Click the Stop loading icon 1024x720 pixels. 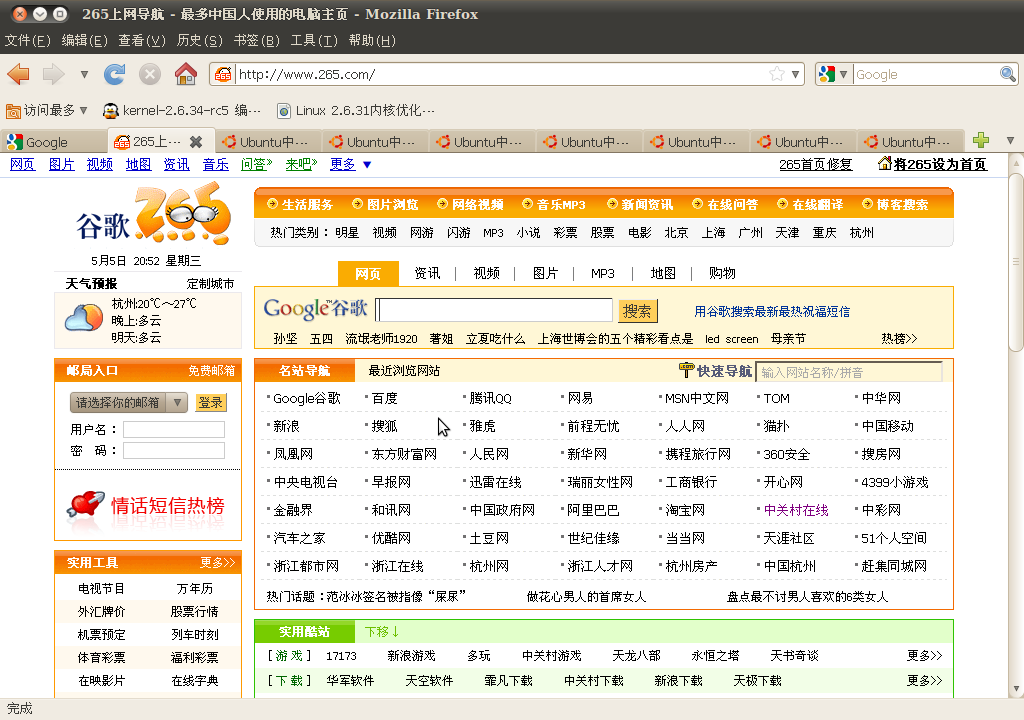150,74
